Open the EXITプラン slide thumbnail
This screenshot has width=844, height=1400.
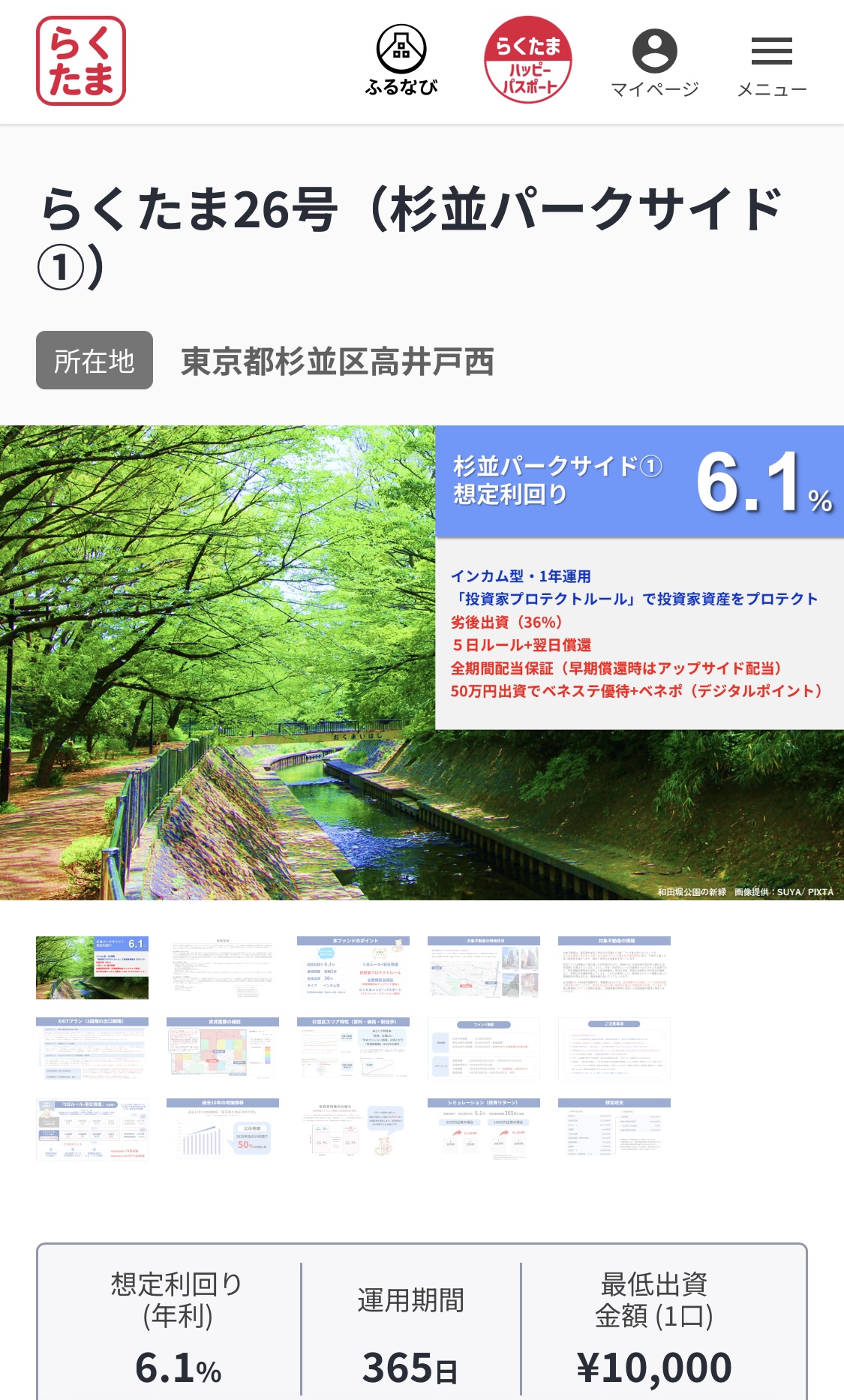click(x=92, y=1049)
